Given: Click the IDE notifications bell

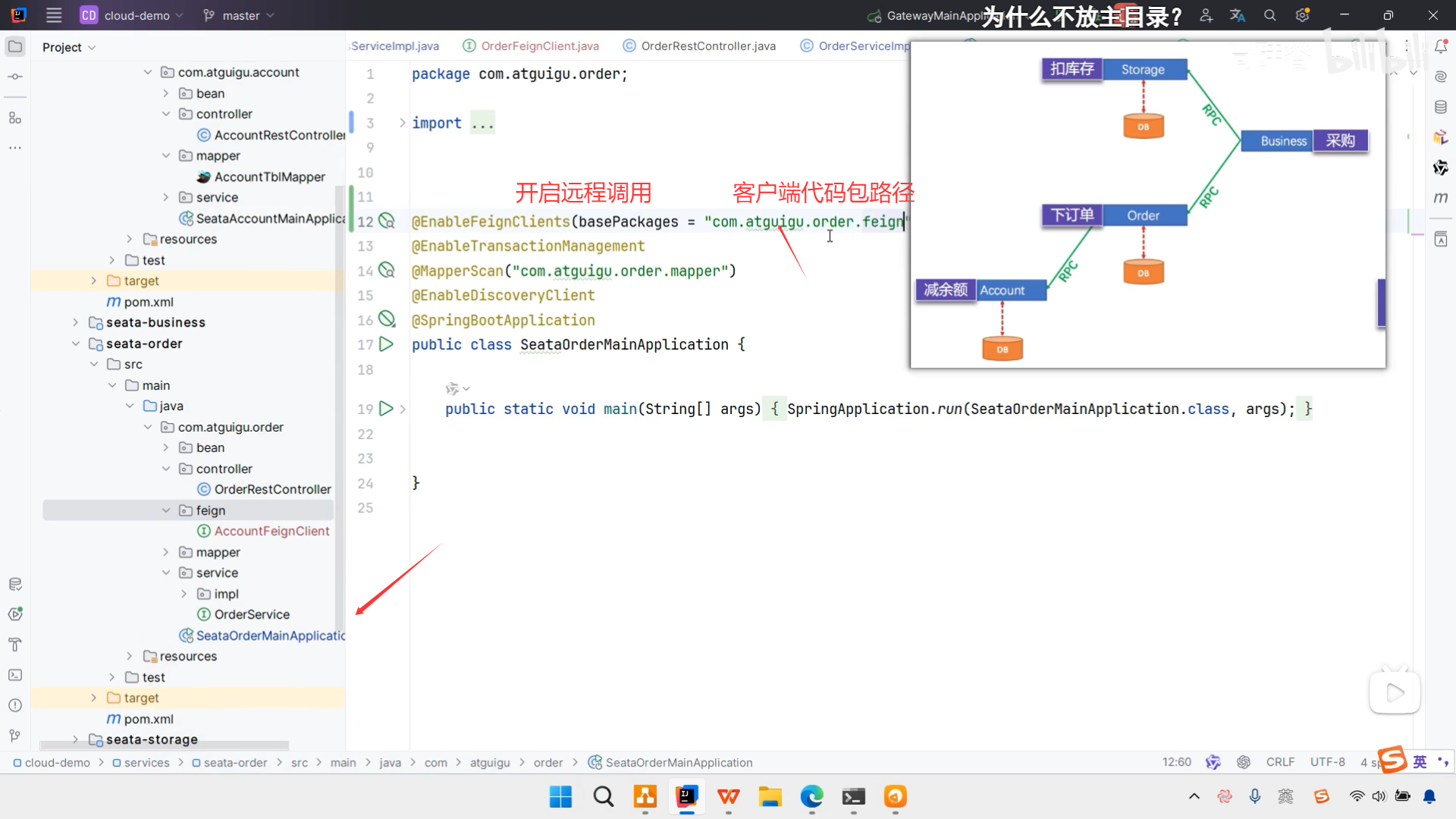Looking at the screenshot, I should pos(1441,47).
